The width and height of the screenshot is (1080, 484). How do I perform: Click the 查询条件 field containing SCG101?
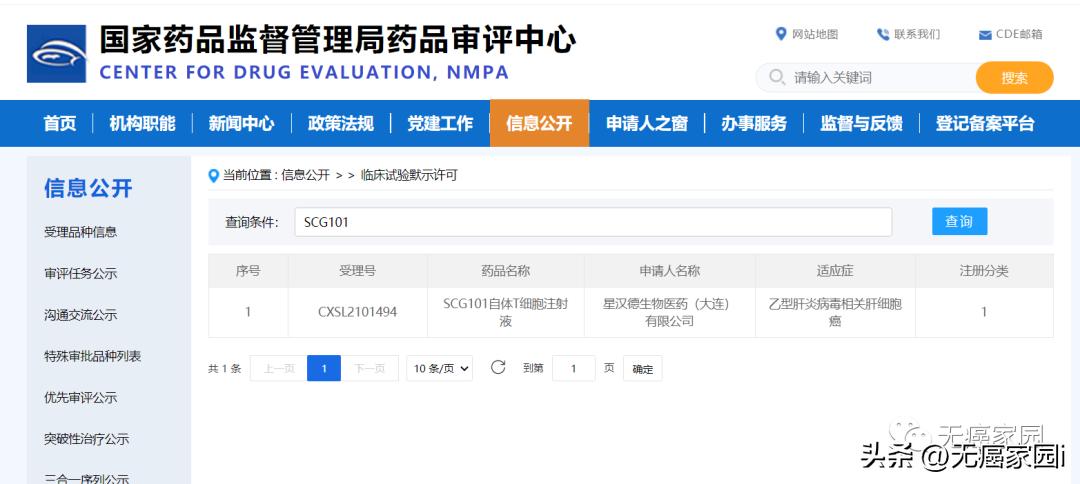click(x=593, y=222)
